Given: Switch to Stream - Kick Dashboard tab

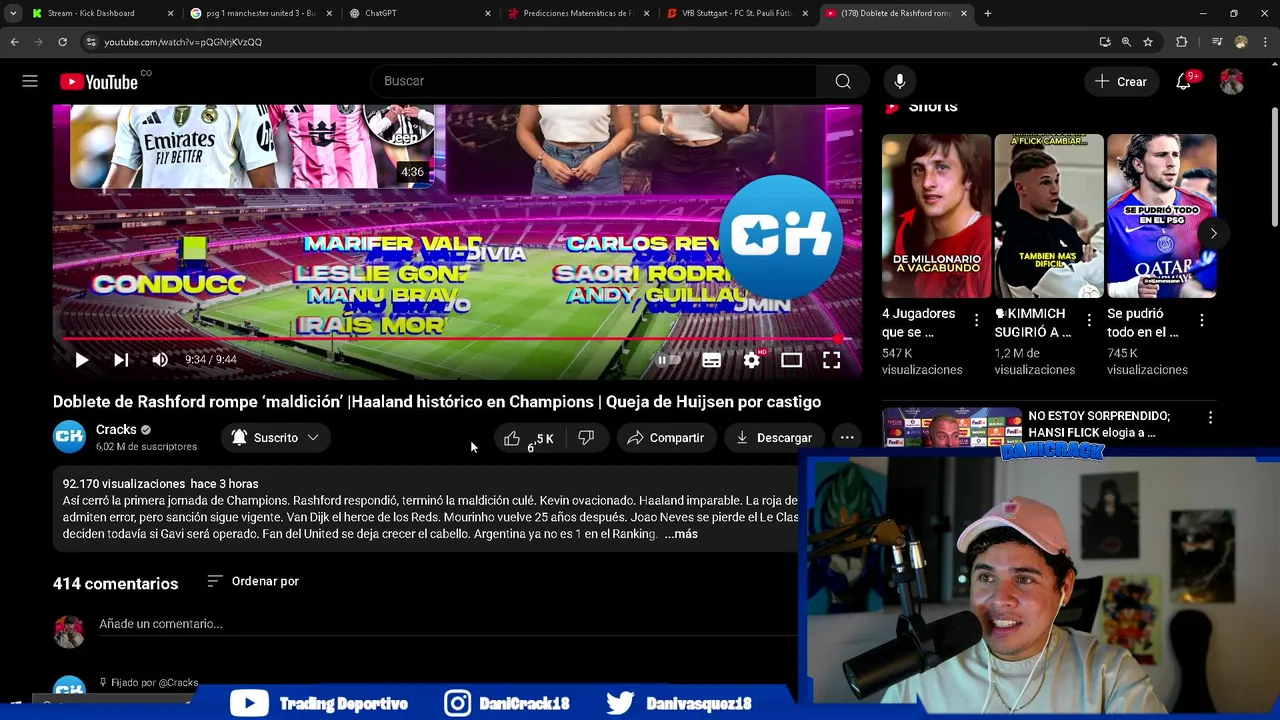Looking at the screenshot, I should (x=100, y=13).
